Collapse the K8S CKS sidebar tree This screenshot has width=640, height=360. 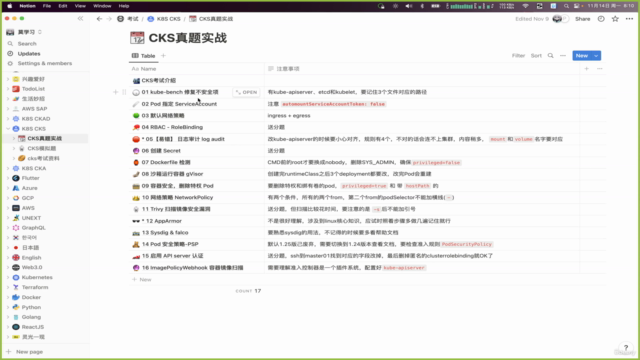(8, 129)
